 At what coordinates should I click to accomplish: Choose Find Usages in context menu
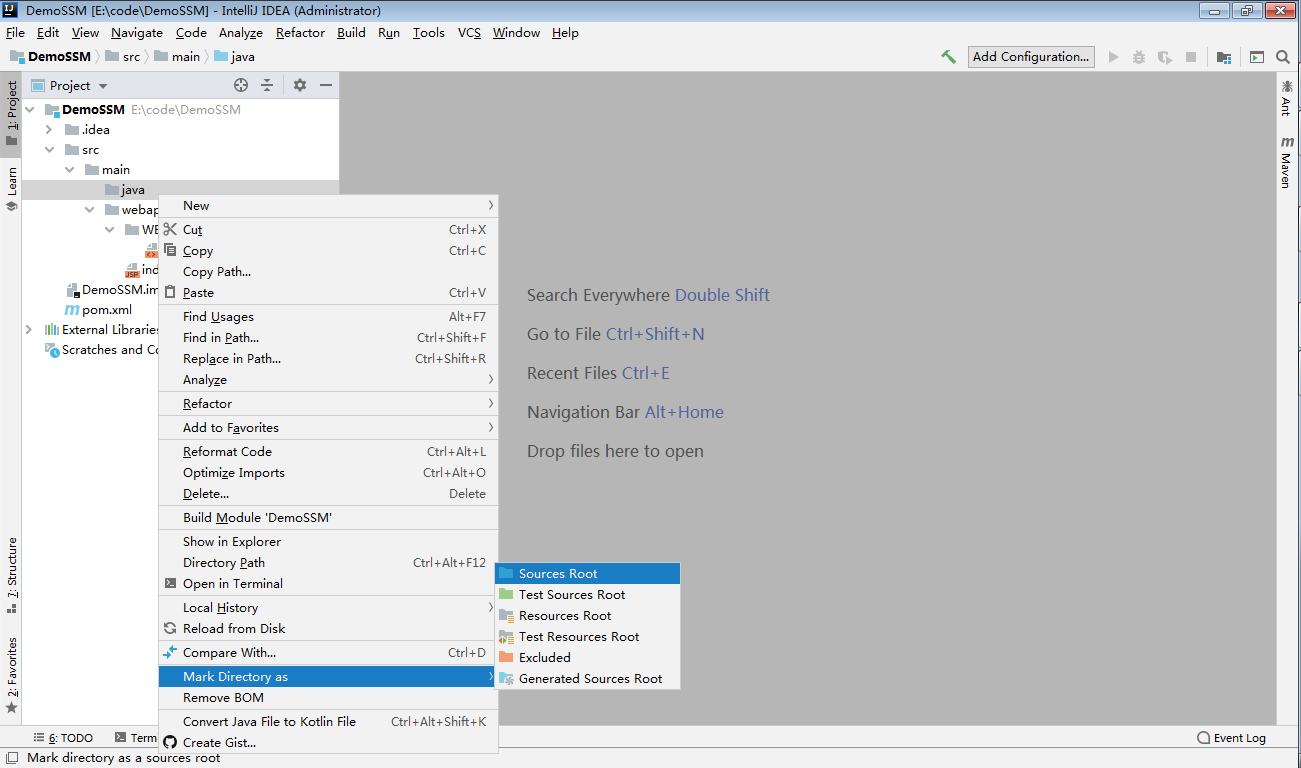[328, 317]
